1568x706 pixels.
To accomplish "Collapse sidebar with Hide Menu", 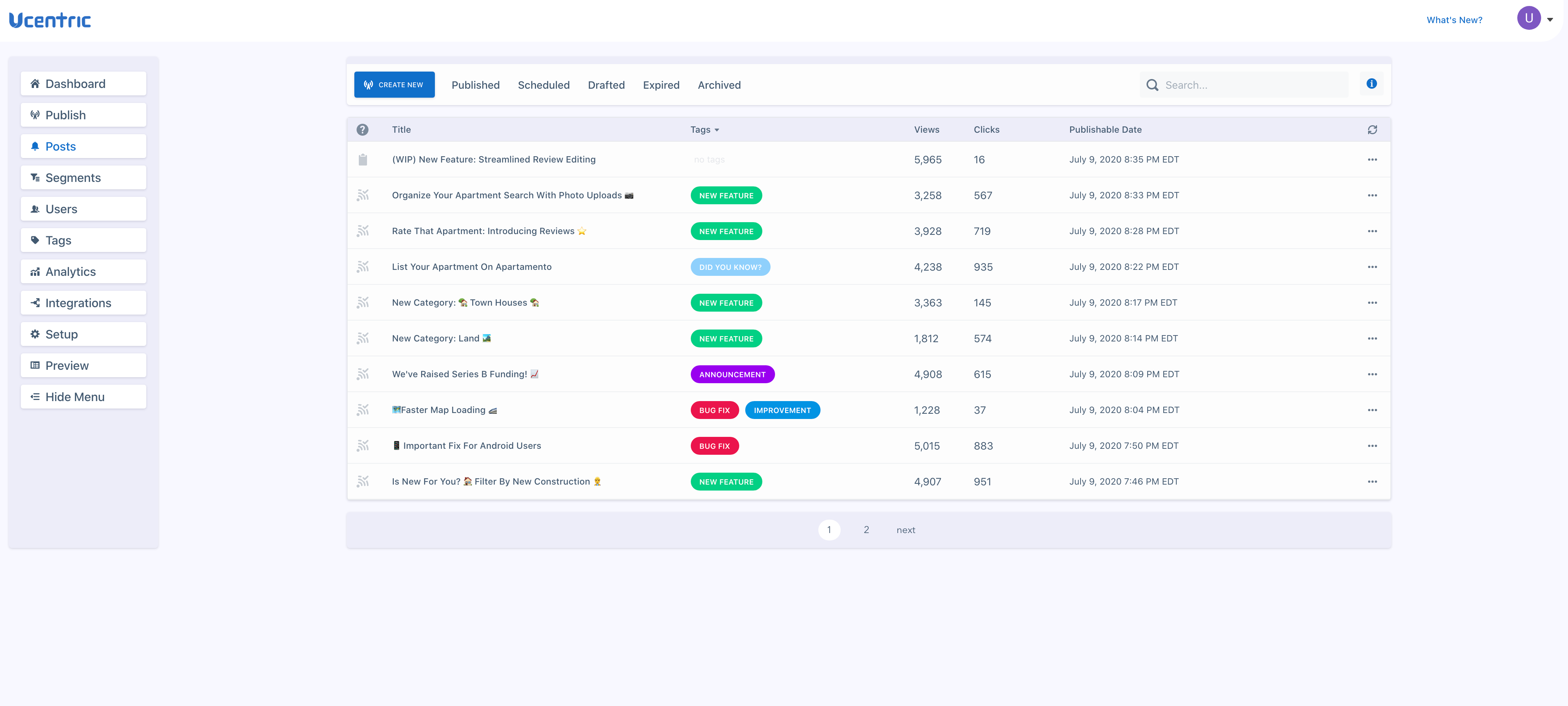I will [84, 397].
